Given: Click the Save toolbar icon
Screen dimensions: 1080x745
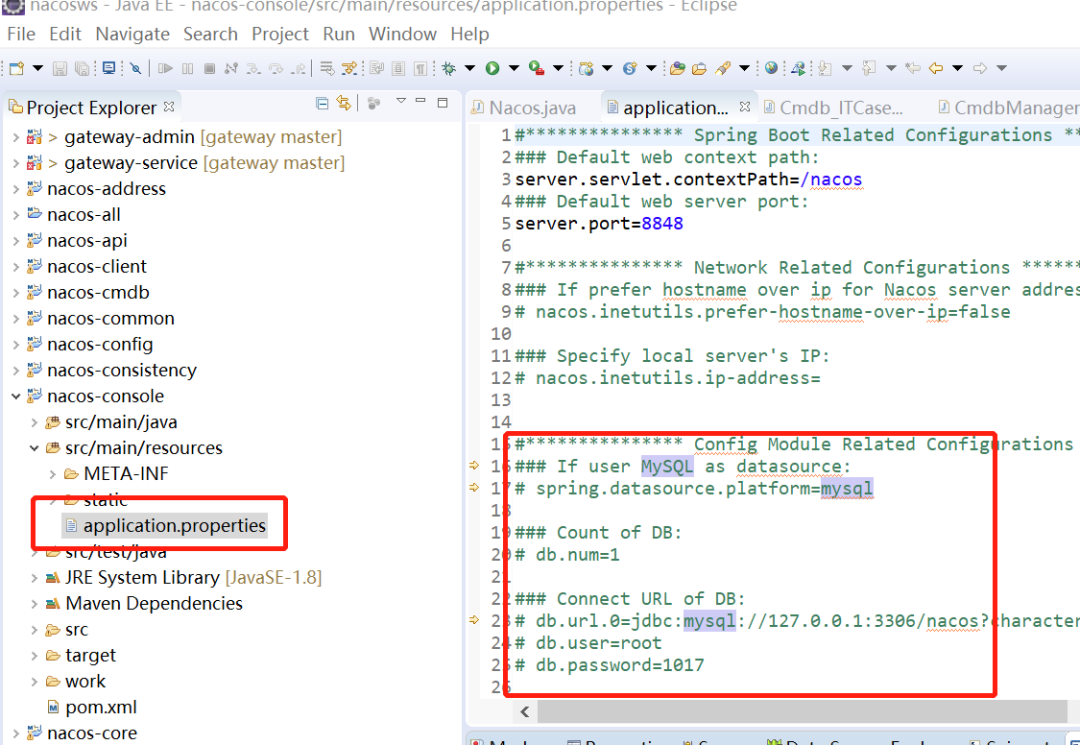Looking at the screenshot, I should [x=60, y=68].
